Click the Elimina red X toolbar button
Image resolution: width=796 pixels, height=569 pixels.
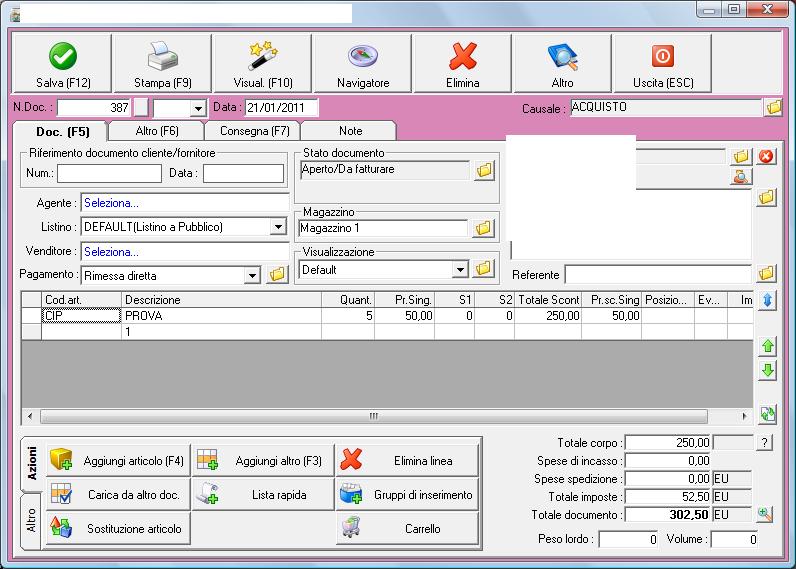pos(462,65)
